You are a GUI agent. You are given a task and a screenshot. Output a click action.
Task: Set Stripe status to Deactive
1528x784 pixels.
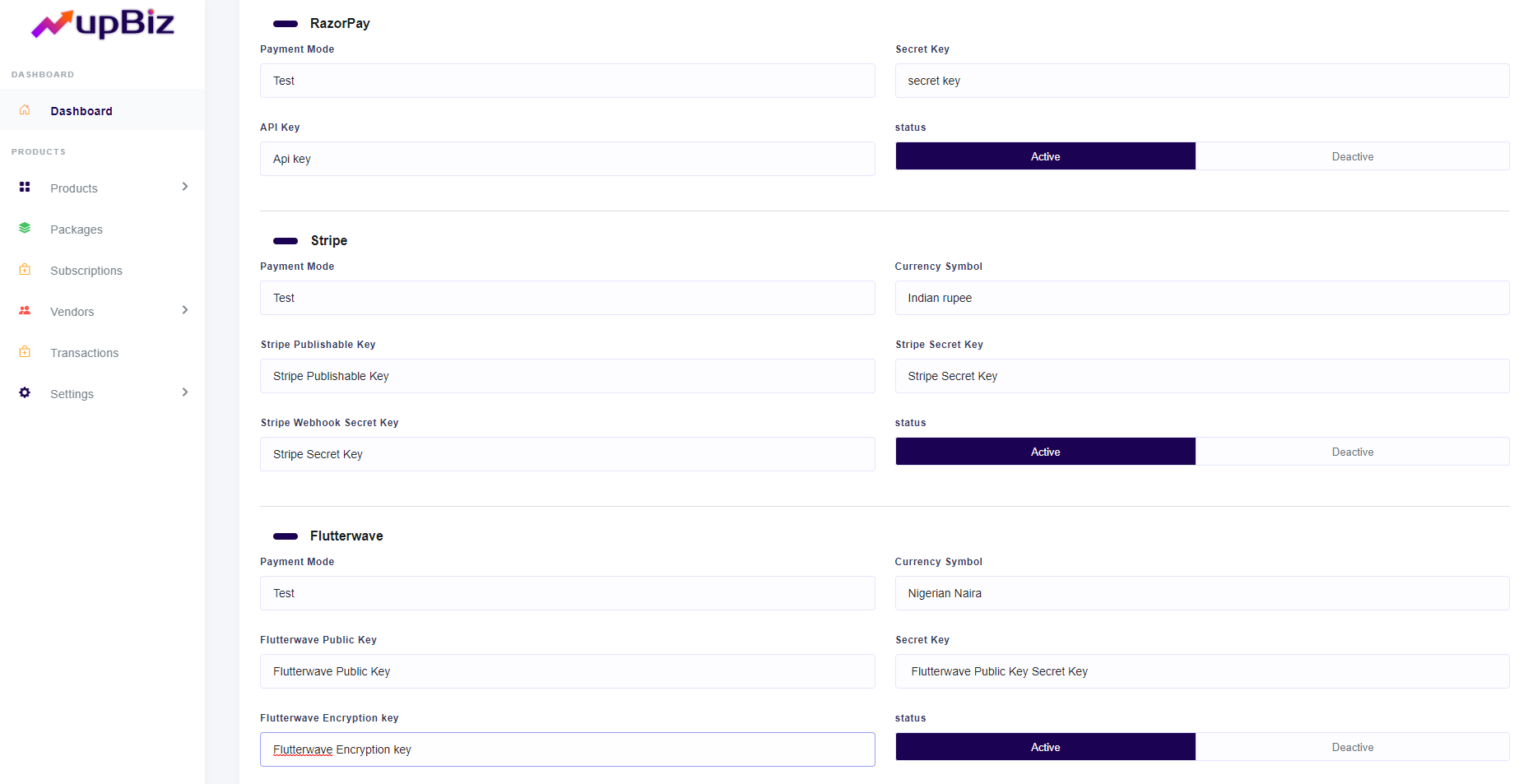[1352, 452]
